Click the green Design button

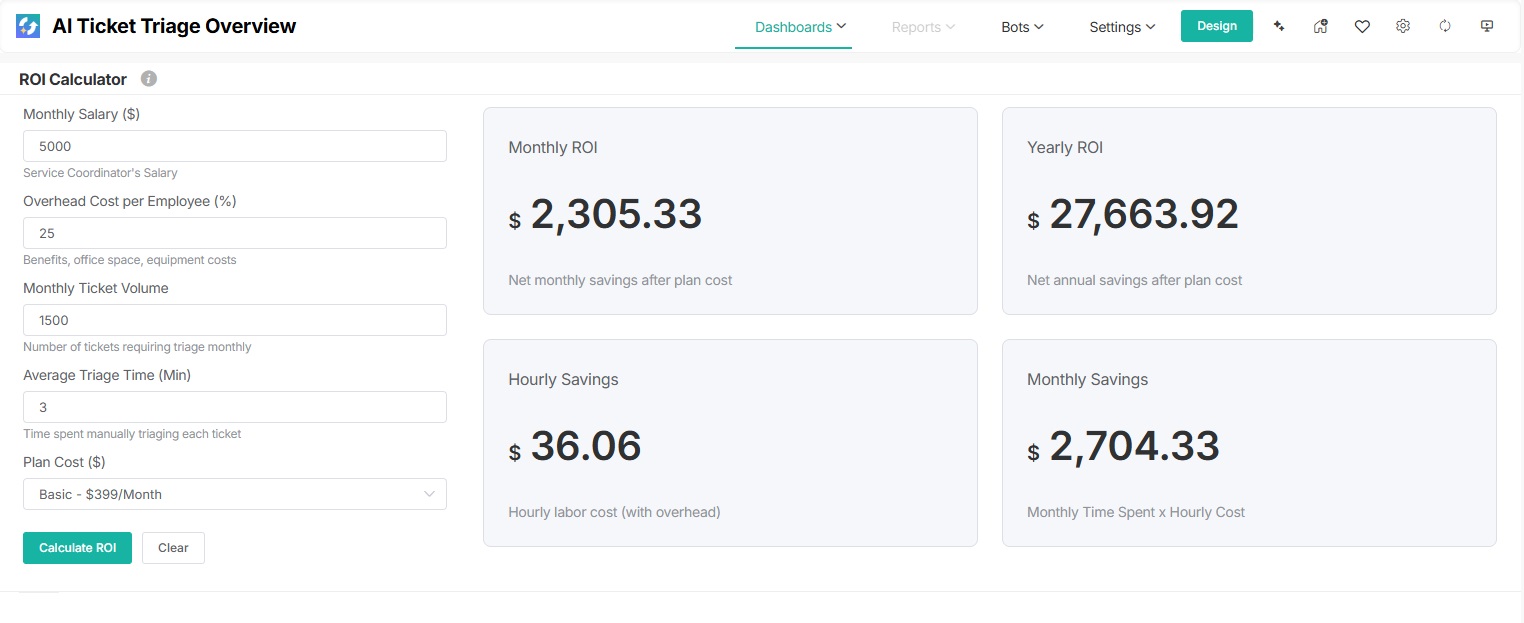coord(1216,26)
